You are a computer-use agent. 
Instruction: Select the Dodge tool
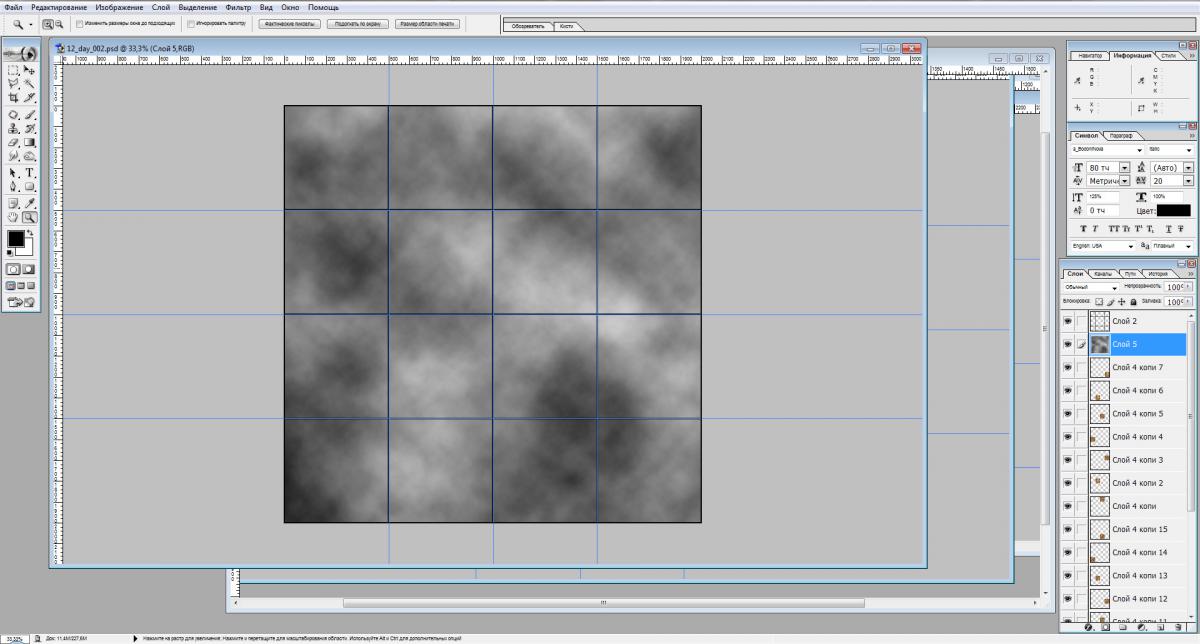point(29,156)
